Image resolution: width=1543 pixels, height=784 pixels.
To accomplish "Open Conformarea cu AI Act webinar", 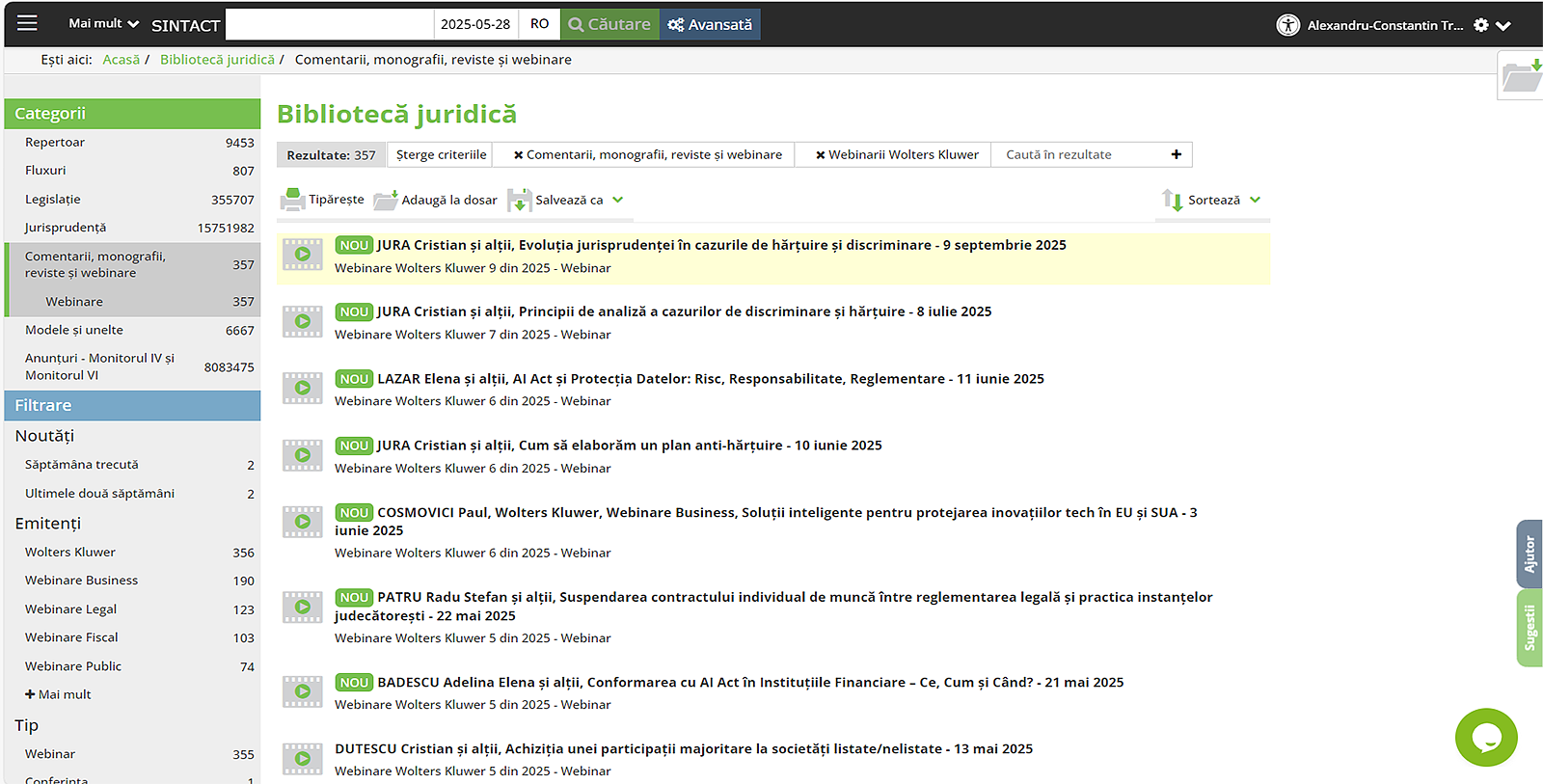I will (750, 683).
